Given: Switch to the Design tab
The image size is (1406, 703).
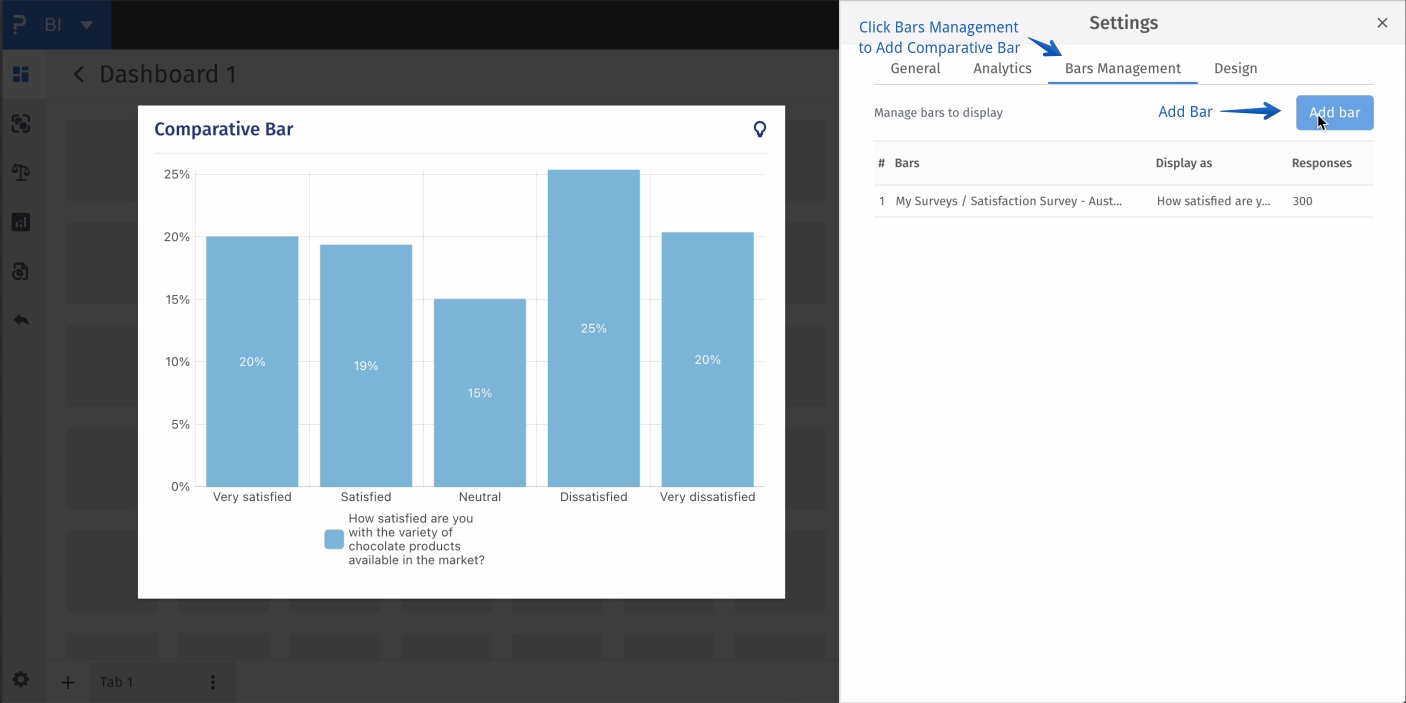Looking at the screenshot, I should pos(1235,68).
